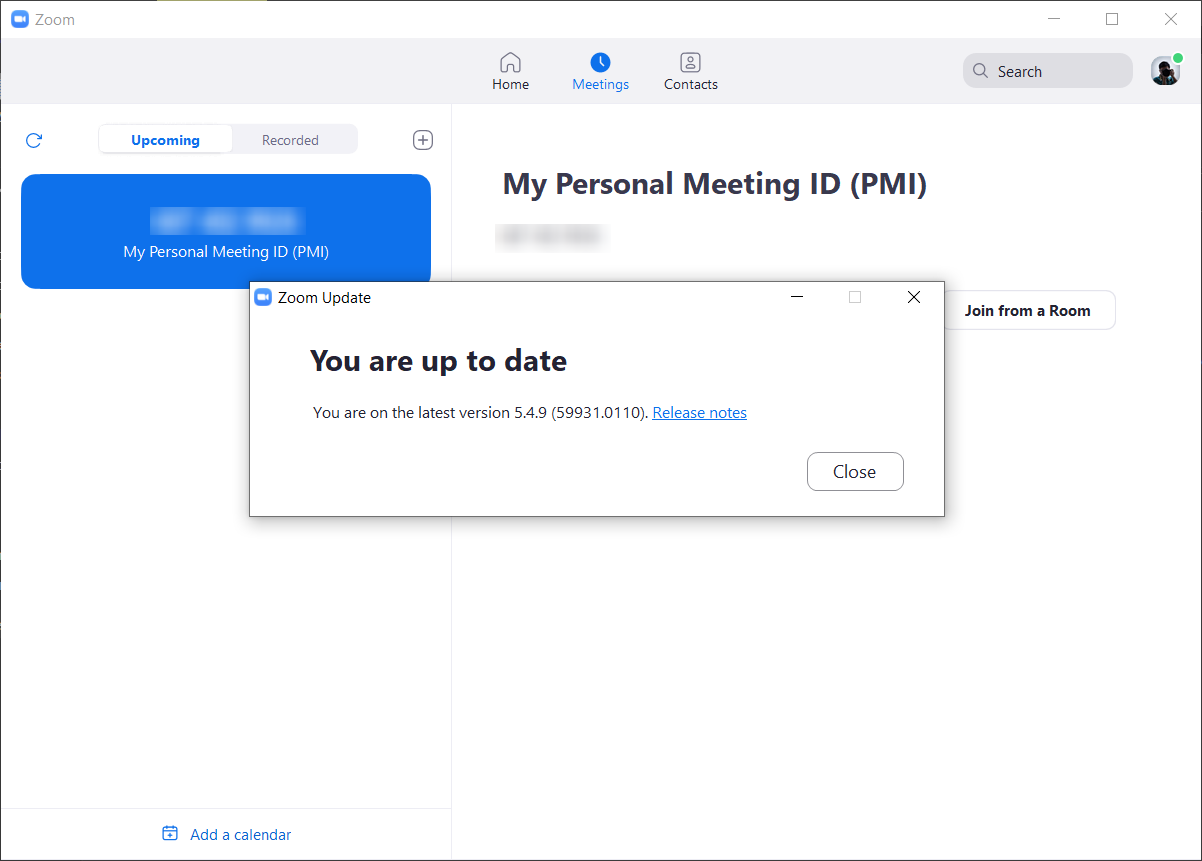Open the profile avatar menu
The width and height of the screenshot is (1202, 861).
[x=1165, y=71]
